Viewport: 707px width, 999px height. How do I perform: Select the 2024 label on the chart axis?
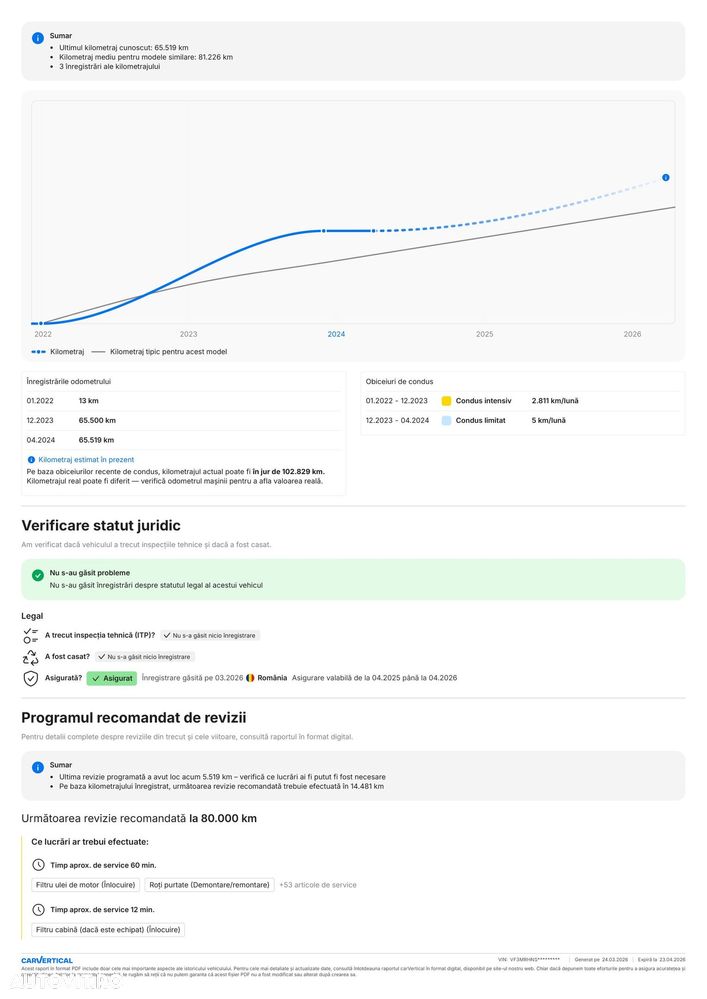(336, 334)
